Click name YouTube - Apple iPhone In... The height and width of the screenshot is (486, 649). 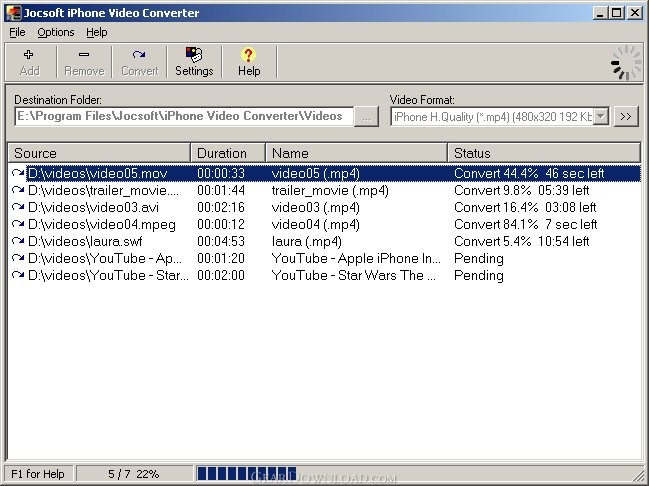point(356,258)
